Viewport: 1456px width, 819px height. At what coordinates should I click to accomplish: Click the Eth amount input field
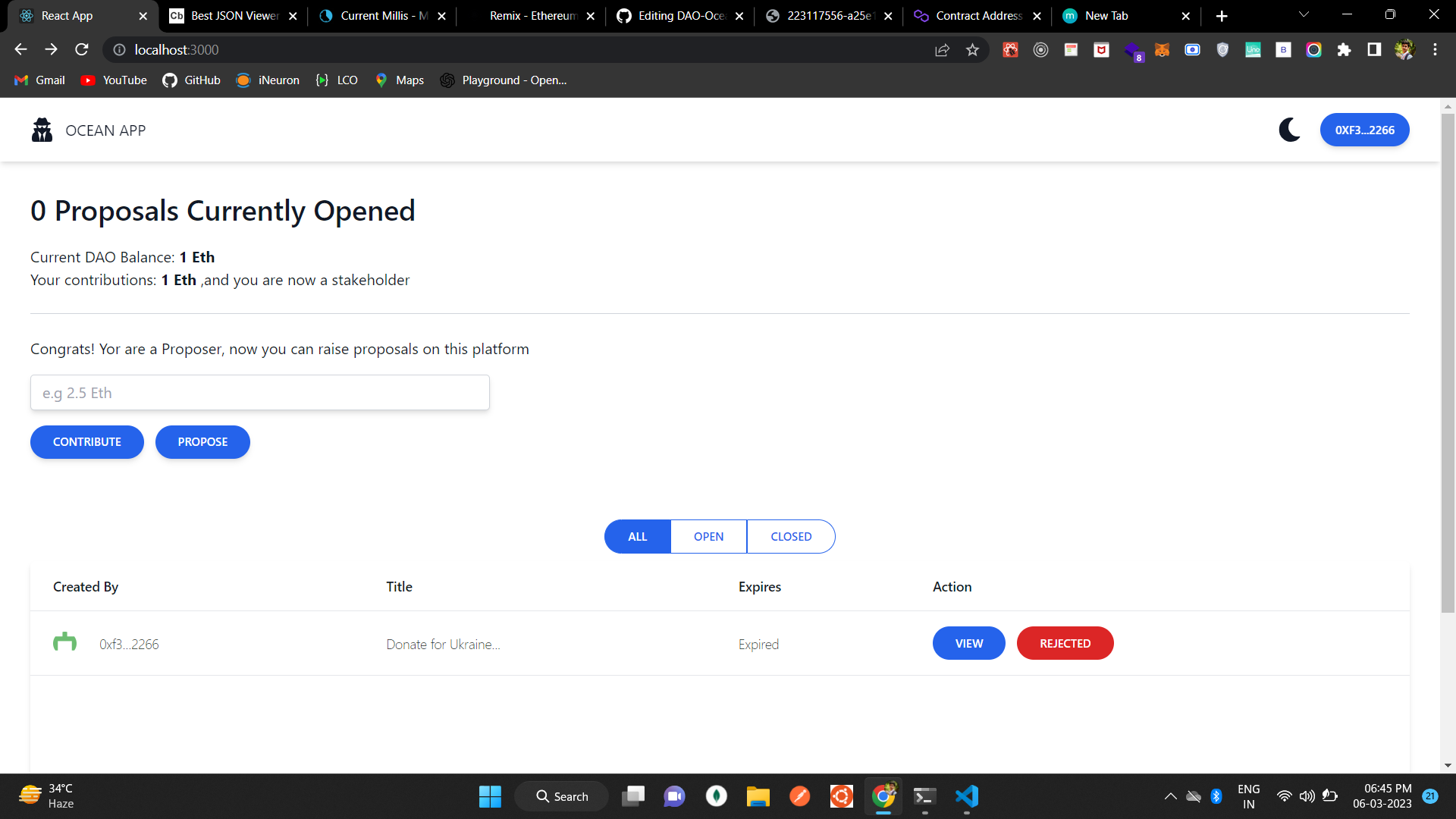coord(259,392)
